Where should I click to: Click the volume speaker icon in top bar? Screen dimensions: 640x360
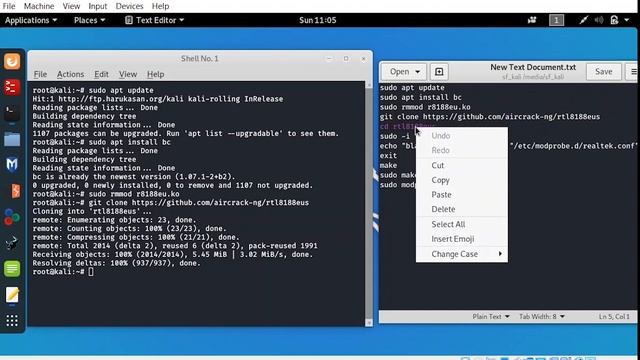coord(599,20)
